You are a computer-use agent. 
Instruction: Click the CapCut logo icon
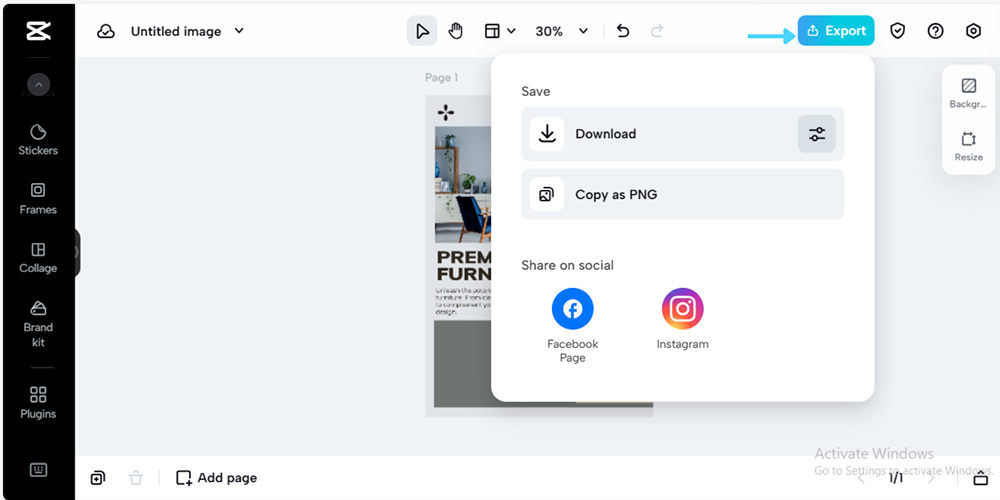pyautogui.click(x=38, y=31)
